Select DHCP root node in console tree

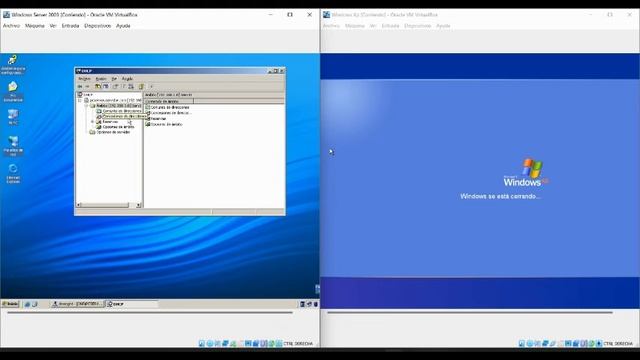click(x=85, y=95)
